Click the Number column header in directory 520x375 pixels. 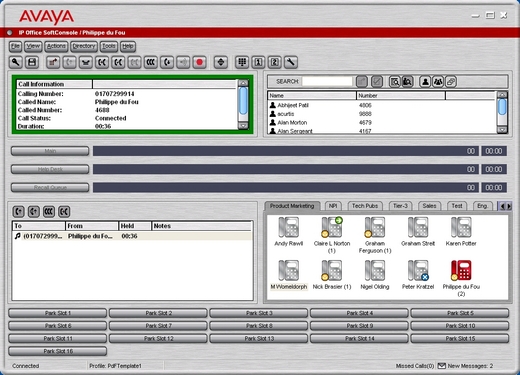click(401, 96)
